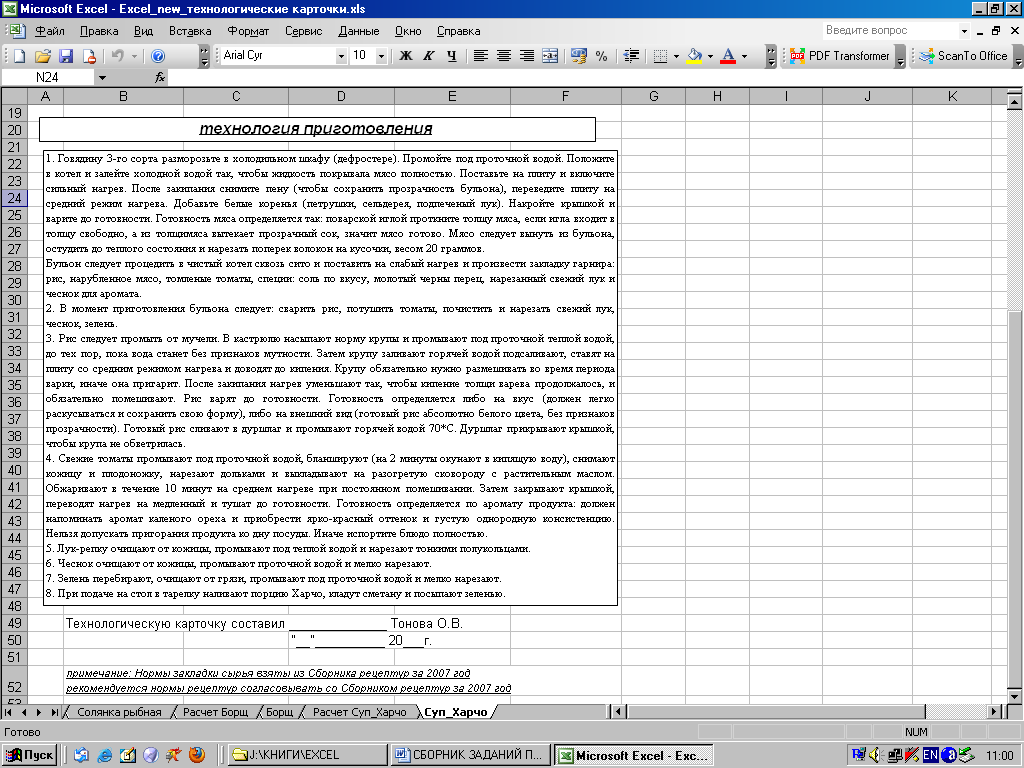Screen dimensions: 1024x768
Task: Click the vertical scrollbar down arrow
Action: coord(1014,696)
